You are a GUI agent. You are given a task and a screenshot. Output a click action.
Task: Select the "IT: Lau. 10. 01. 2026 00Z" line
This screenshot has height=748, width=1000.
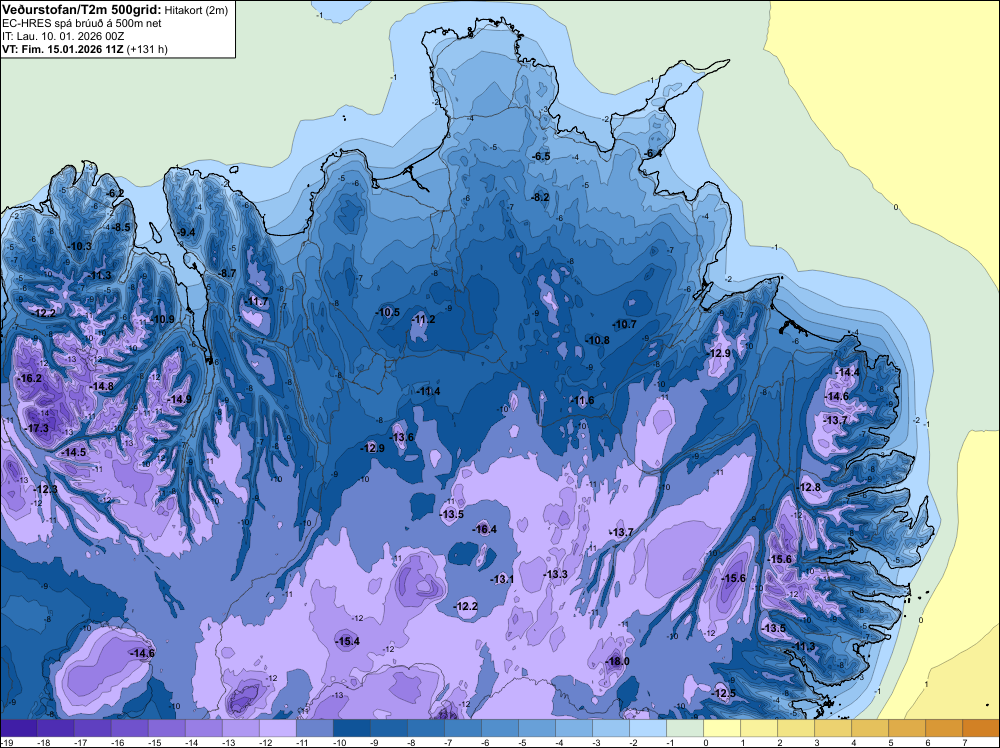62,36
